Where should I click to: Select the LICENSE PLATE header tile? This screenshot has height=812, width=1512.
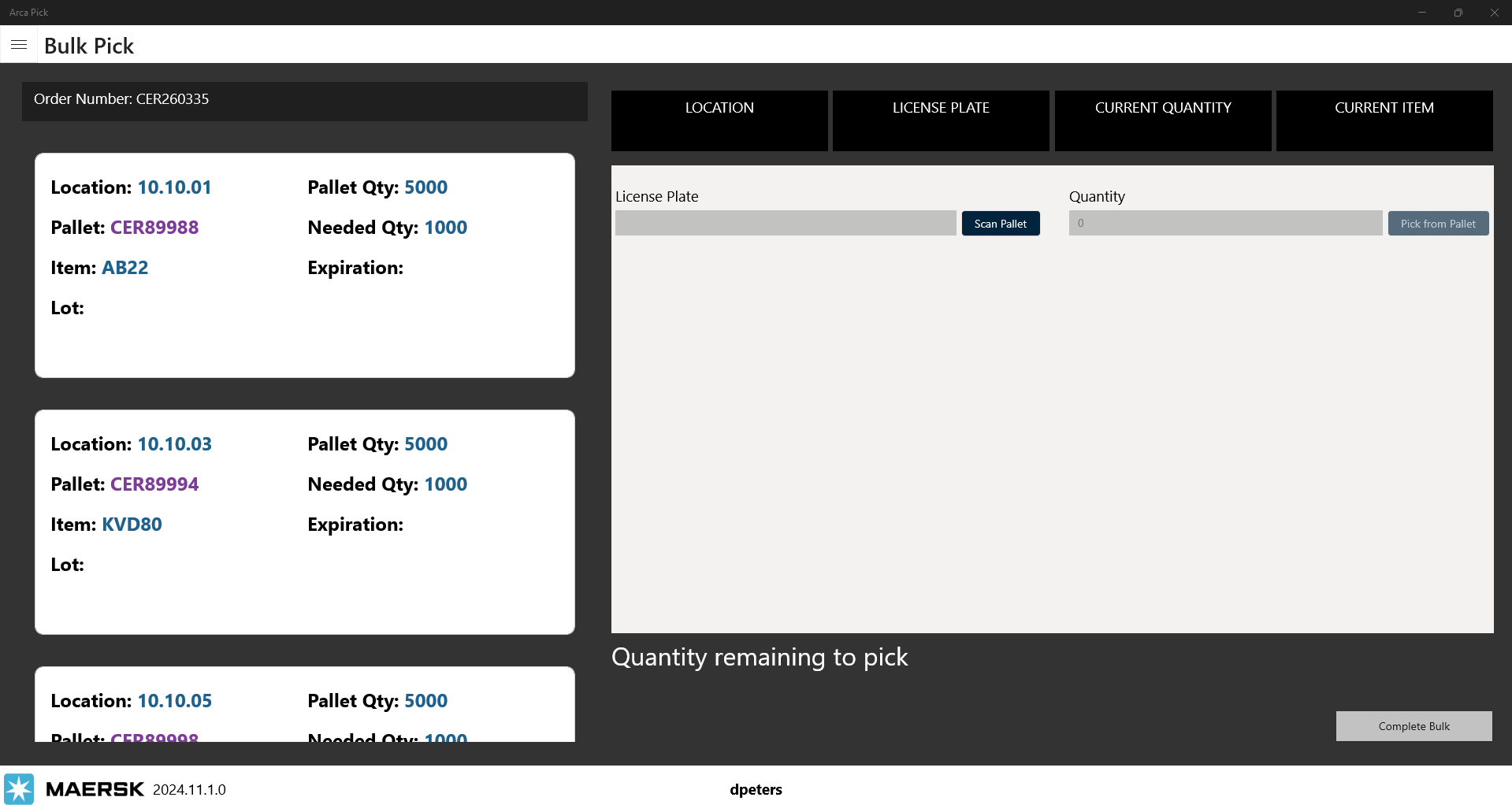[940, 121]
